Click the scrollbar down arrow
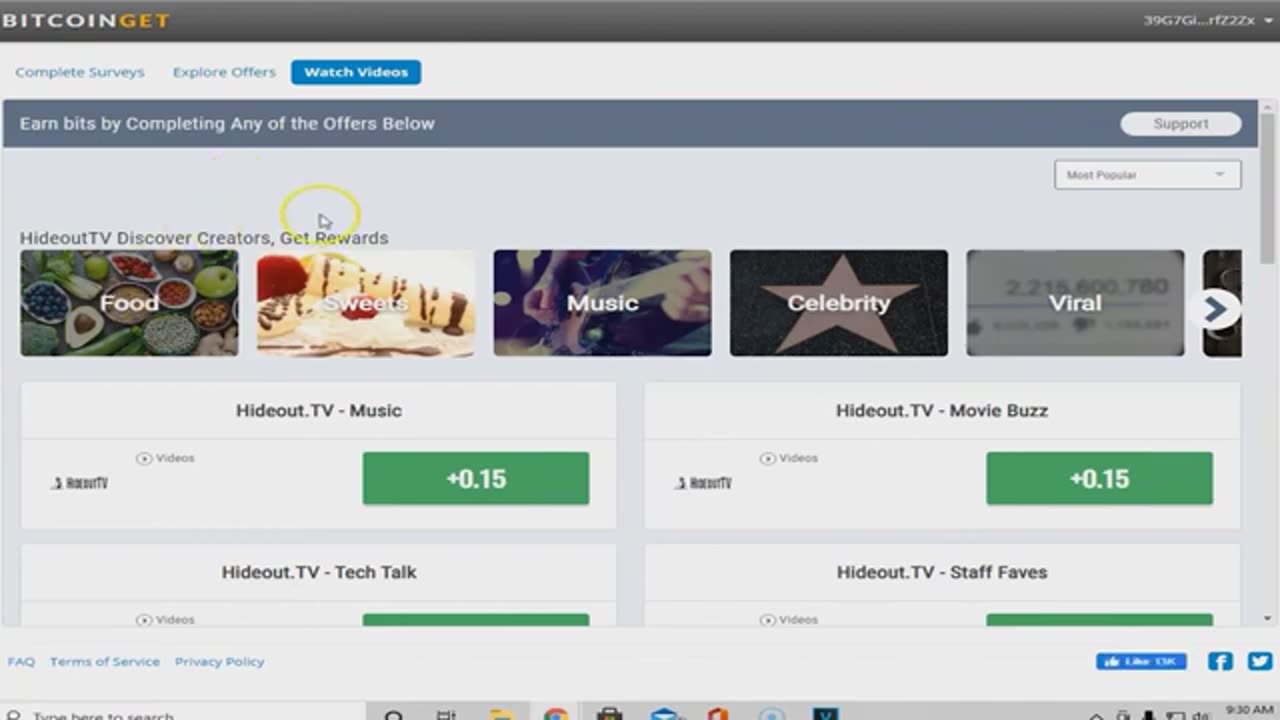The image size is (1280, 720). [1268, 619]
